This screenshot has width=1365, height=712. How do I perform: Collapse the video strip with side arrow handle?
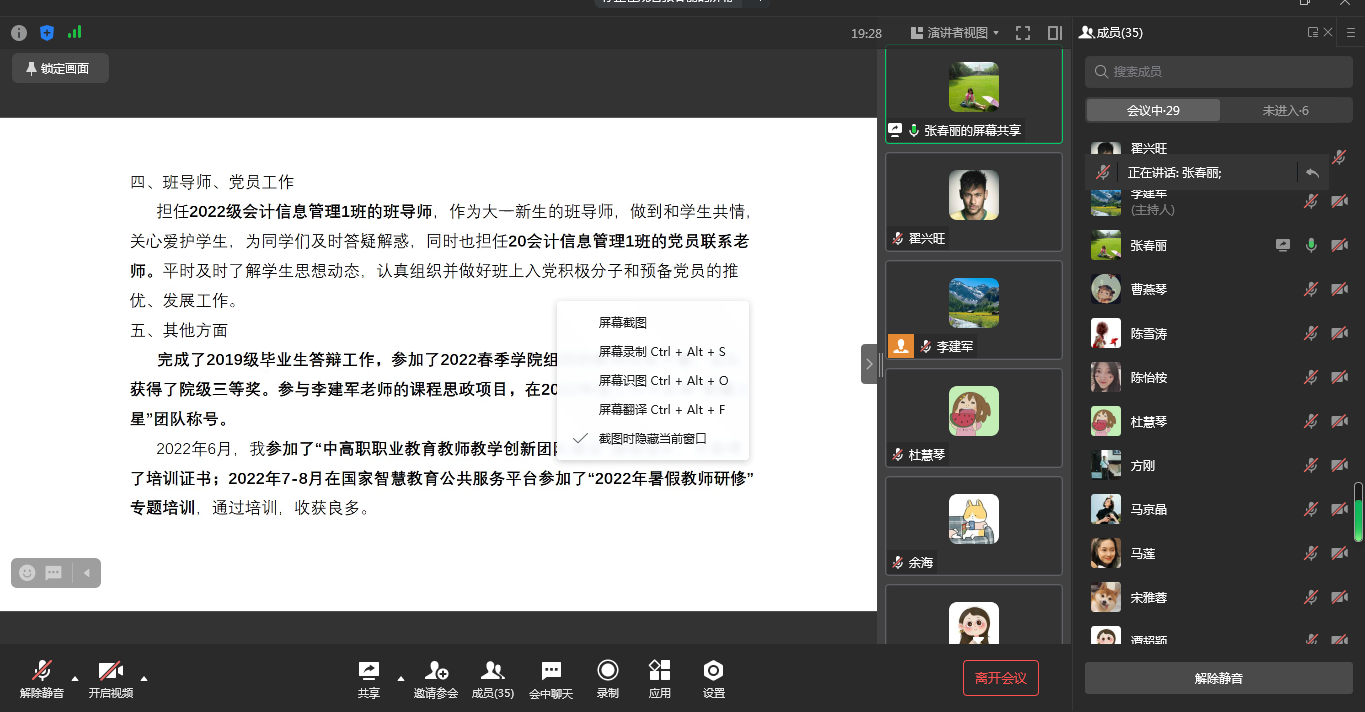coord(869,364)
